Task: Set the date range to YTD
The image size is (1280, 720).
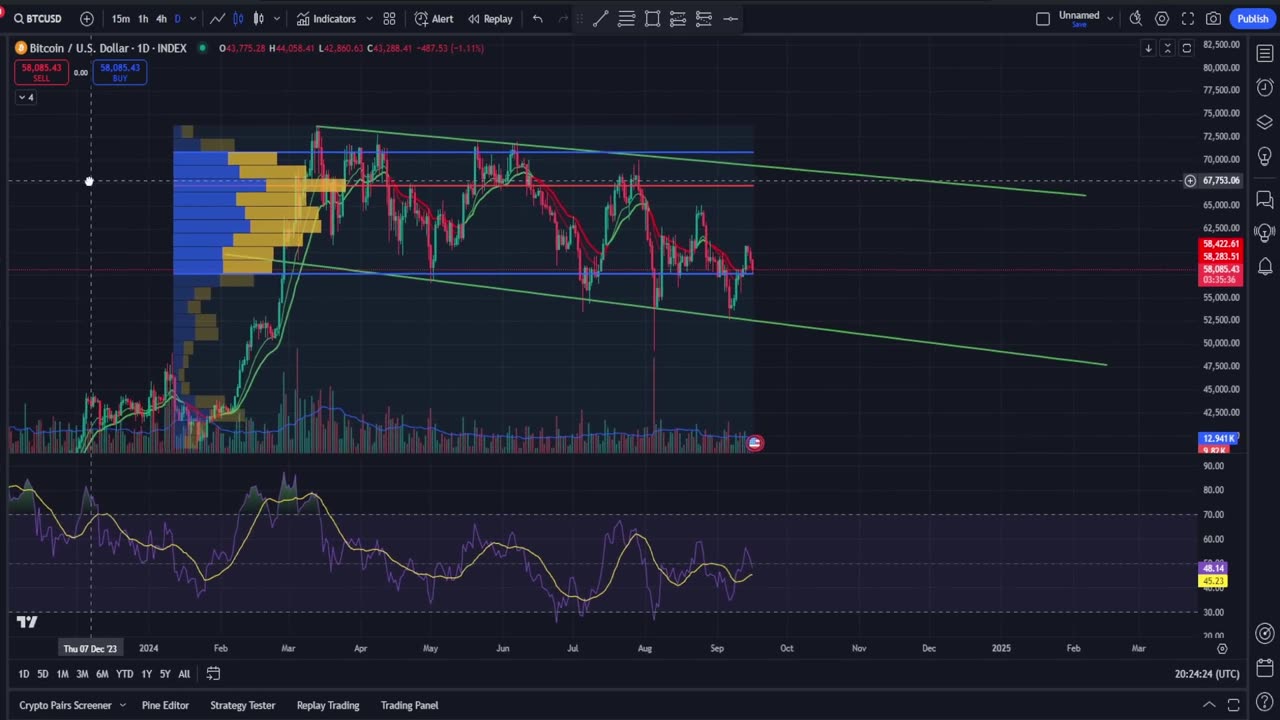Action: [x=125, y=674]
